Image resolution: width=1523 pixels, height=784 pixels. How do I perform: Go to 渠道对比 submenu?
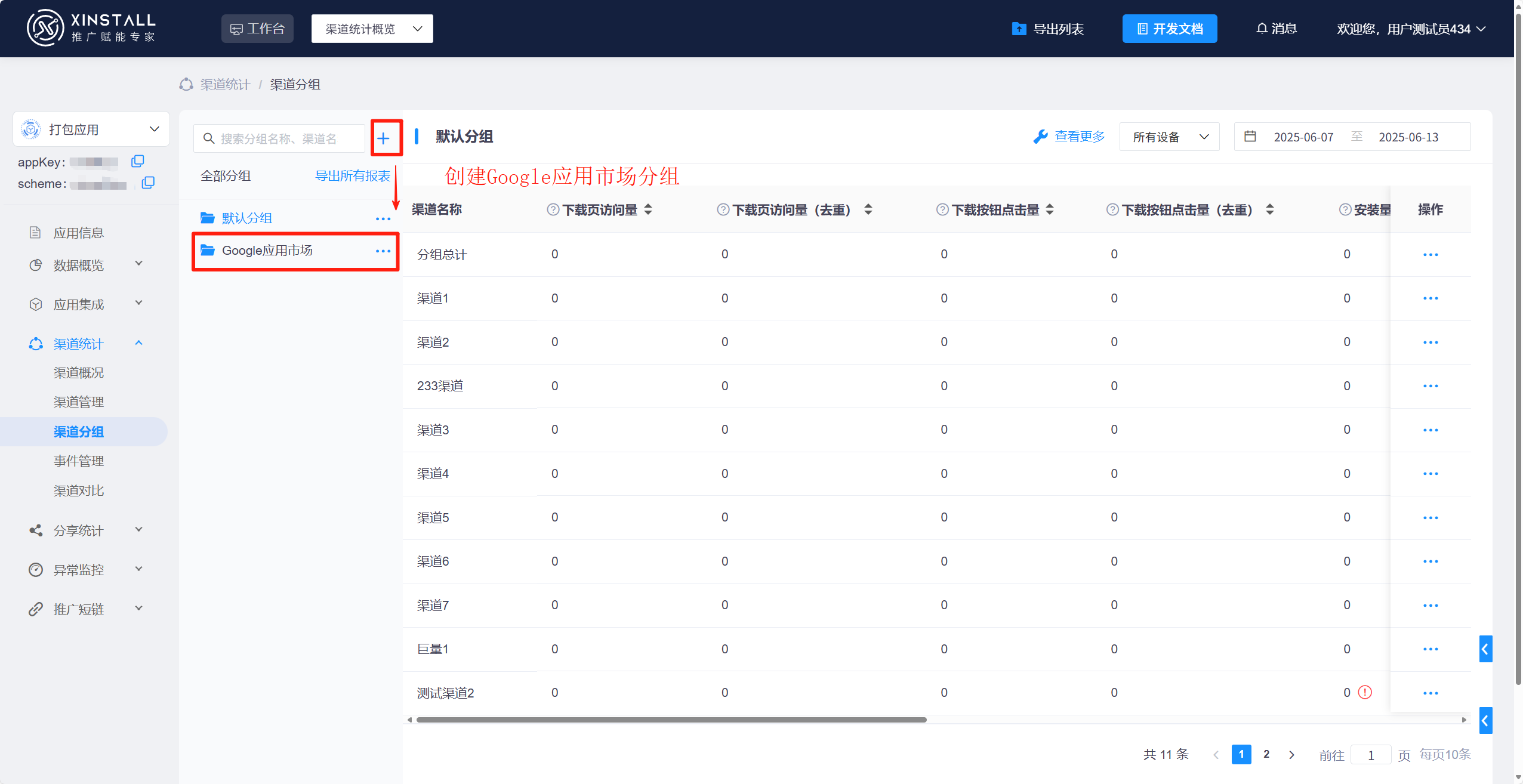click(79, 490)
